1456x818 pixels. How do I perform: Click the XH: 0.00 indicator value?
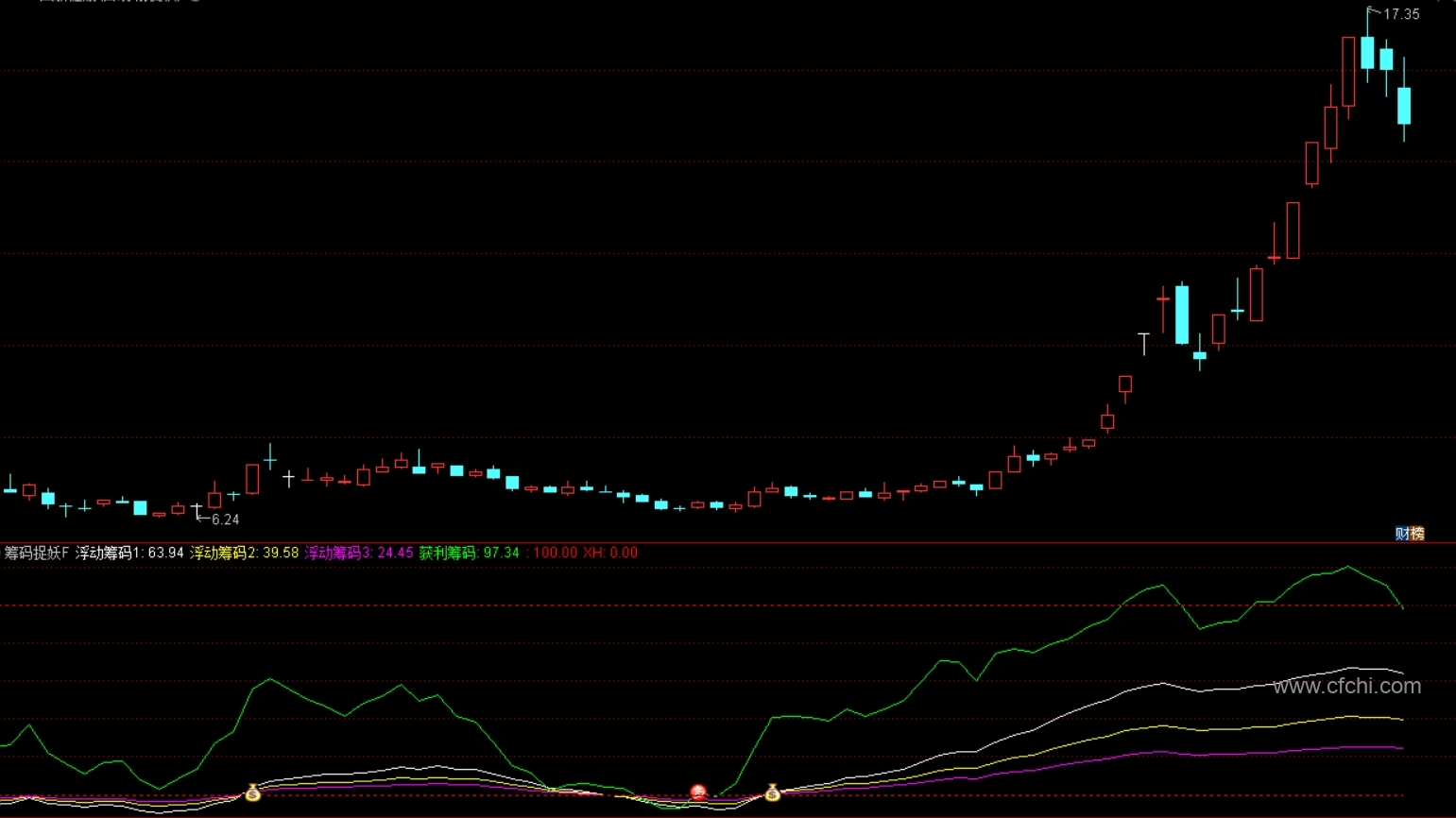point(610,553)
